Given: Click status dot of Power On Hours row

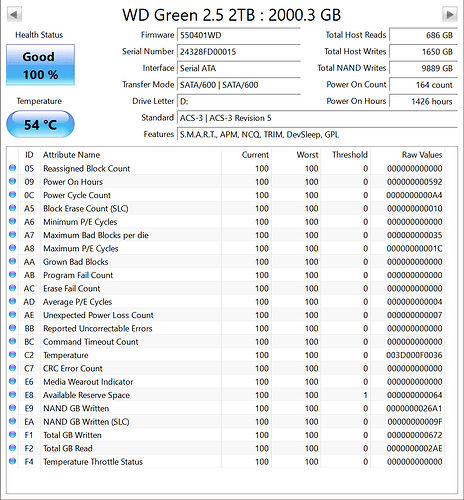Looking at the screenshot, I should [13, 181].
